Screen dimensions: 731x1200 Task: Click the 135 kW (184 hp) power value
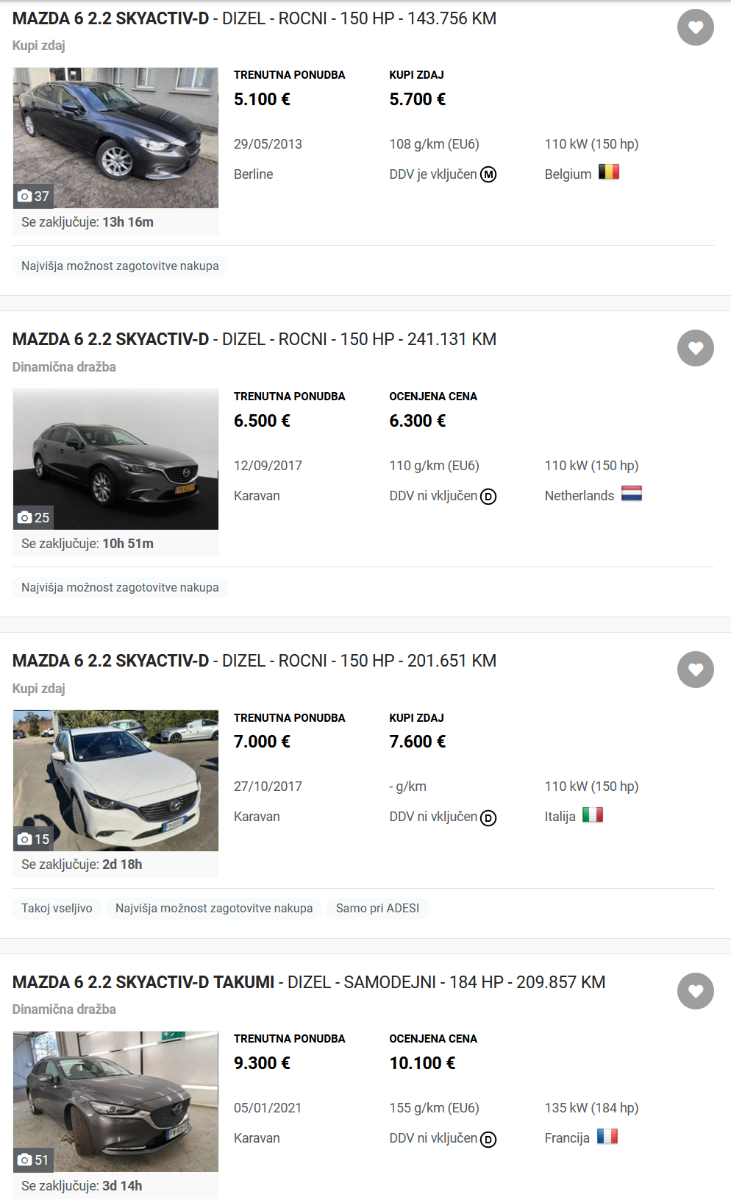click(592, 1108)
